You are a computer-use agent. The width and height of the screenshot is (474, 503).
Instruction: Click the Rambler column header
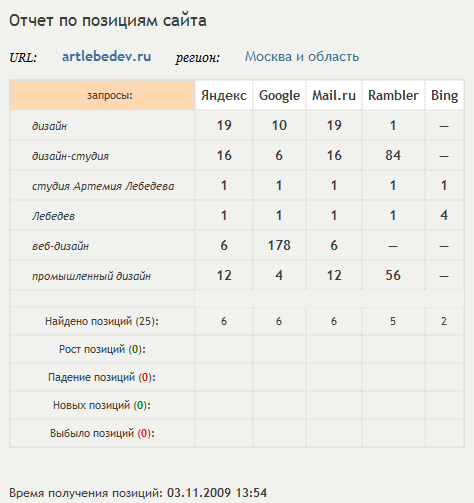[x=393, y=96]
